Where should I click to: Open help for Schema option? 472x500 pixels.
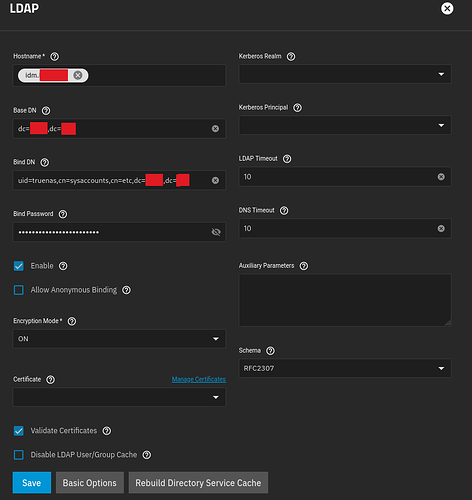(x=271, y=351)
